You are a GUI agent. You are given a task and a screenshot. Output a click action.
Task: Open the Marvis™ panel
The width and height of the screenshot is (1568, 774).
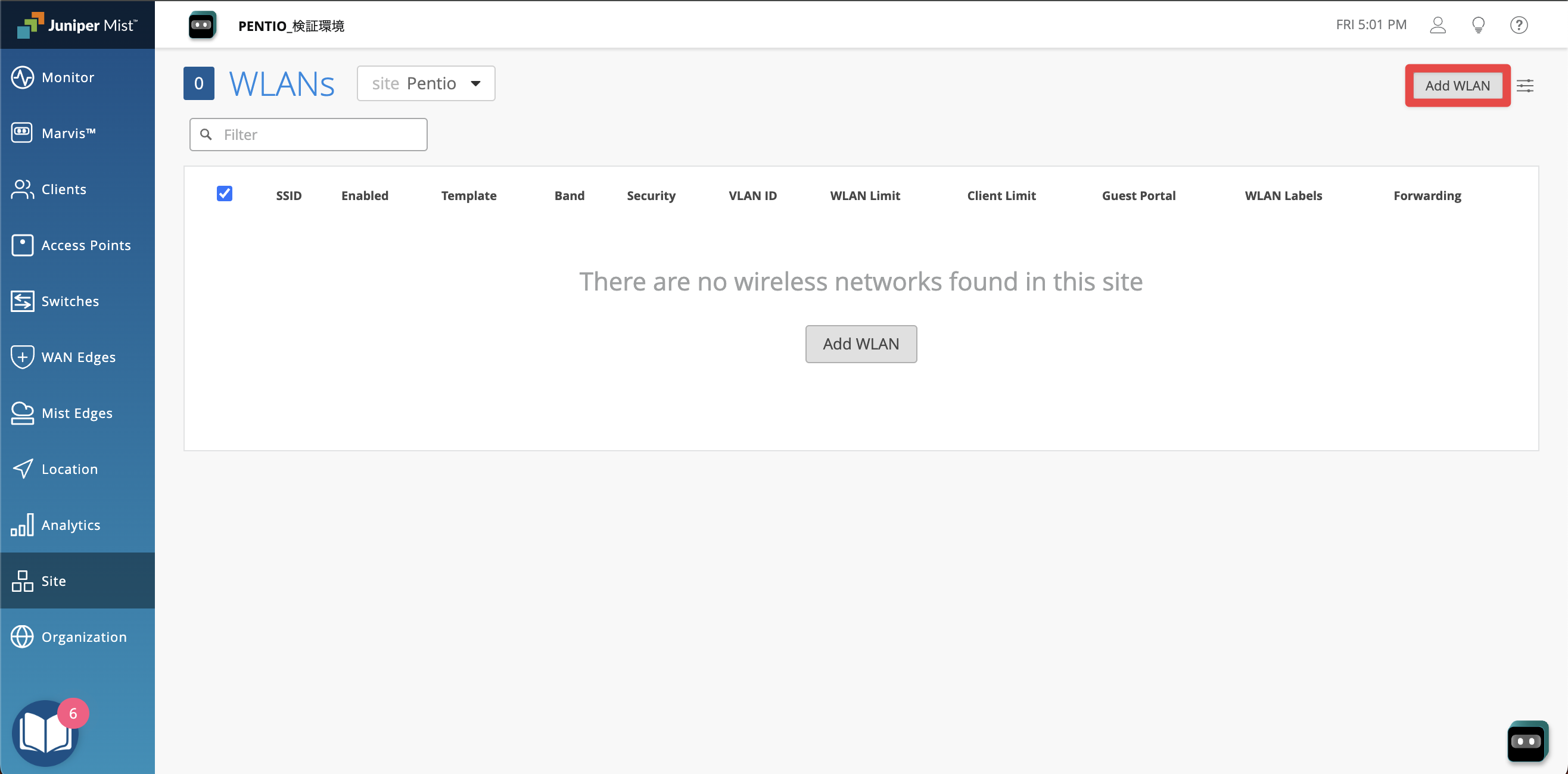[x=79, y=133]
